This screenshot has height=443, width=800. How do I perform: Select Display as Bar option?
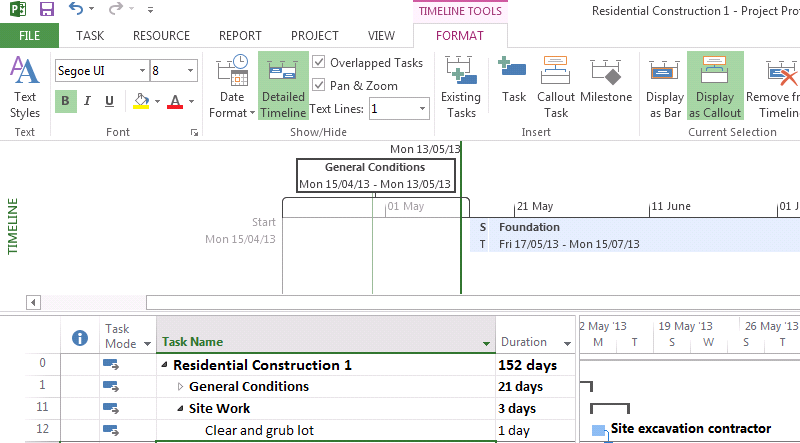665,86
